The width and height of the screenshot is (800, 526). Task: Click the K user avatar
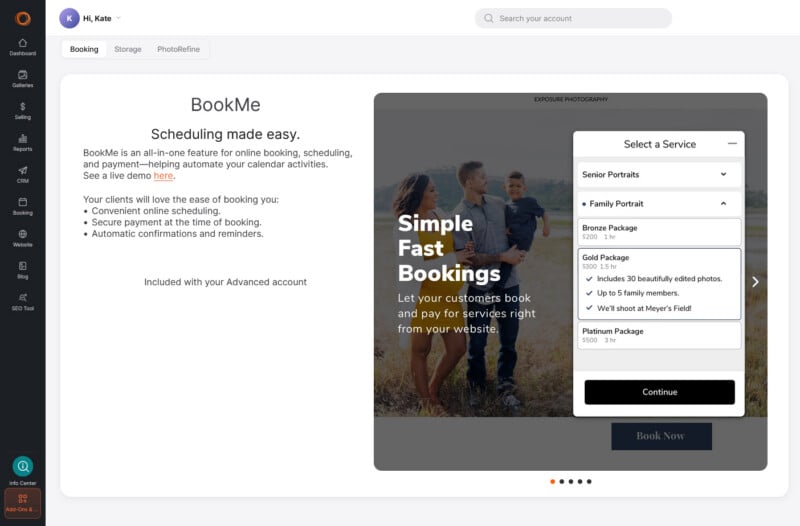69,18
